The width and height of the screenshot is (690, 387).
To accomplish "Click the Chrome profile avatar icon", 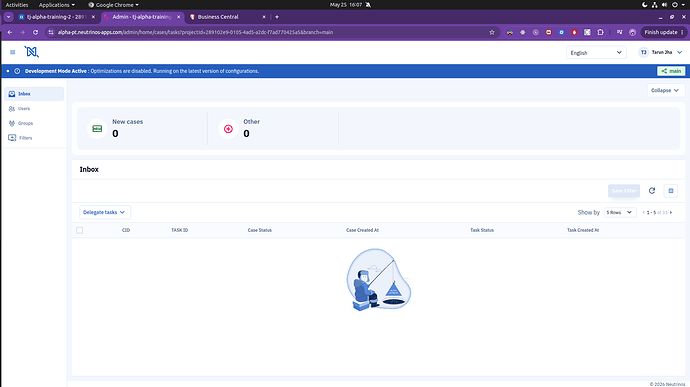I will [x=632, y=32].
